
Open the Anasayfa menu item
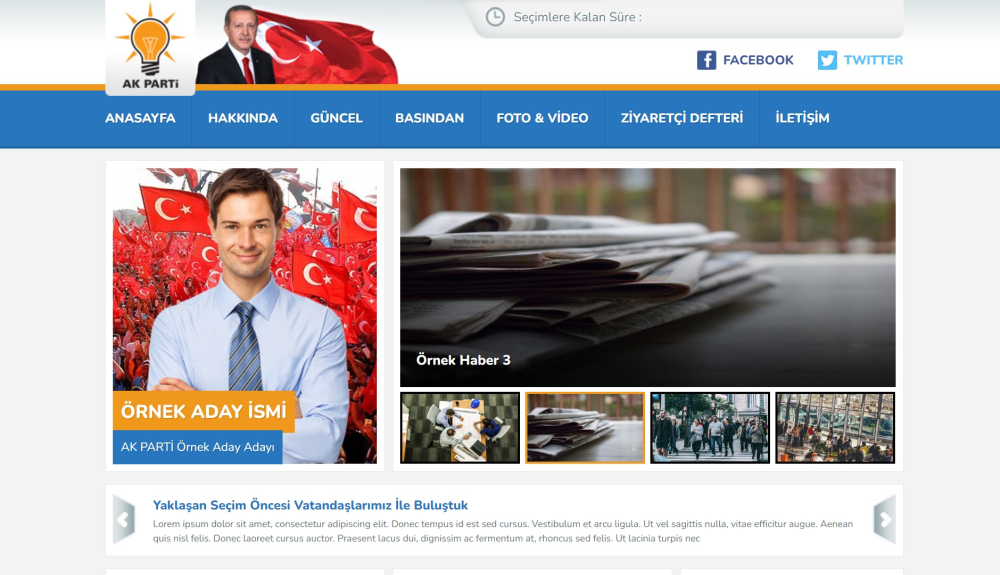pos(140,118)
